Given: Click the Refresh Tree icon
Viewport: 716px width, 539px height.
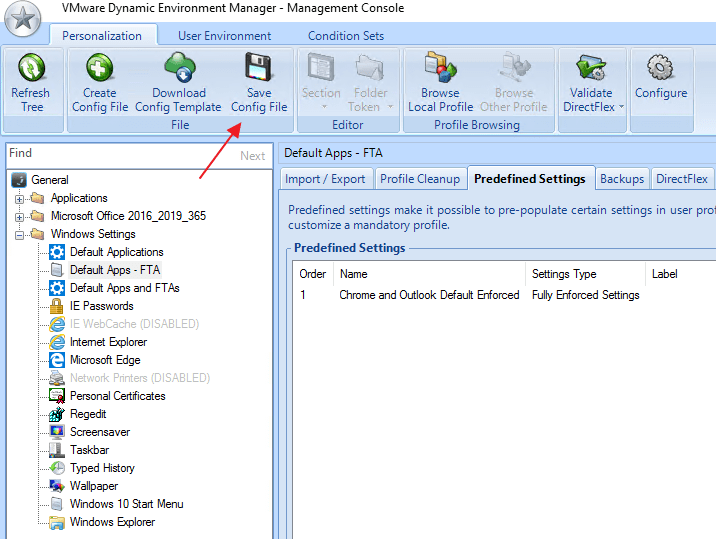Looking at the screenshot, I should 31,69.
